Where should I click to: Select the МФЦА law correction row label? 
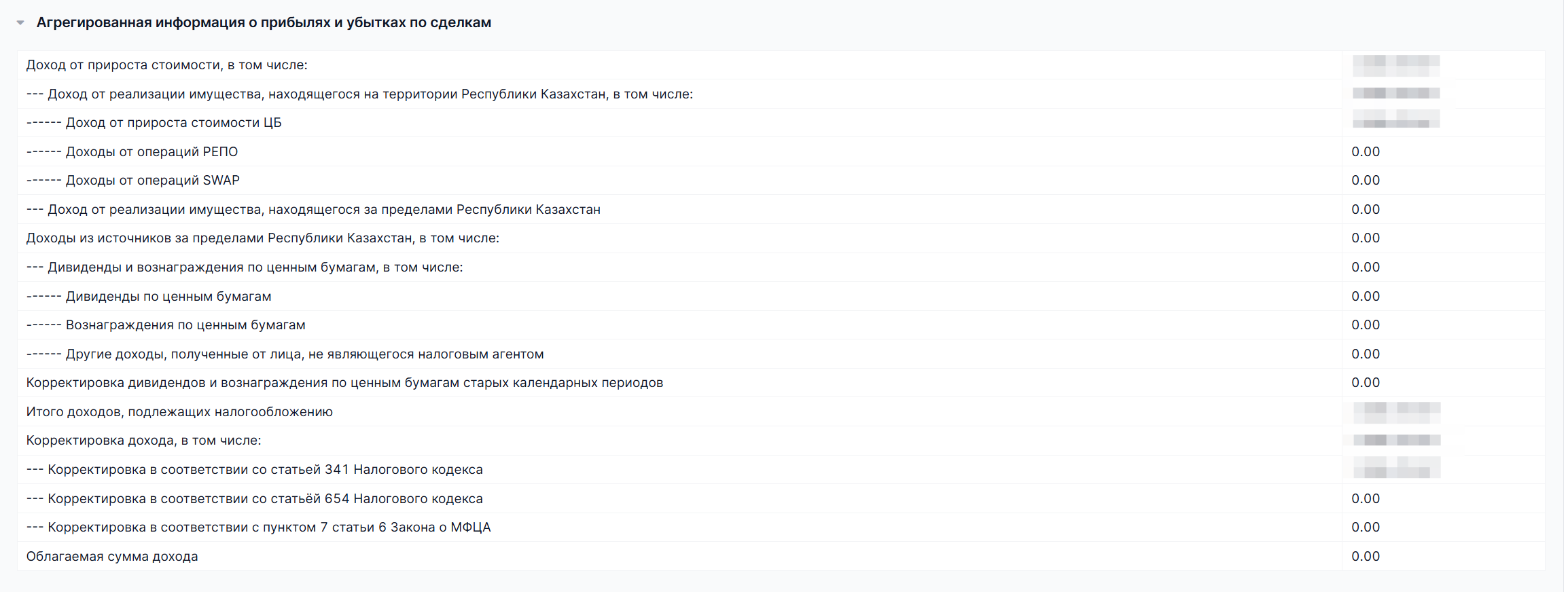(x=269, y=528)
